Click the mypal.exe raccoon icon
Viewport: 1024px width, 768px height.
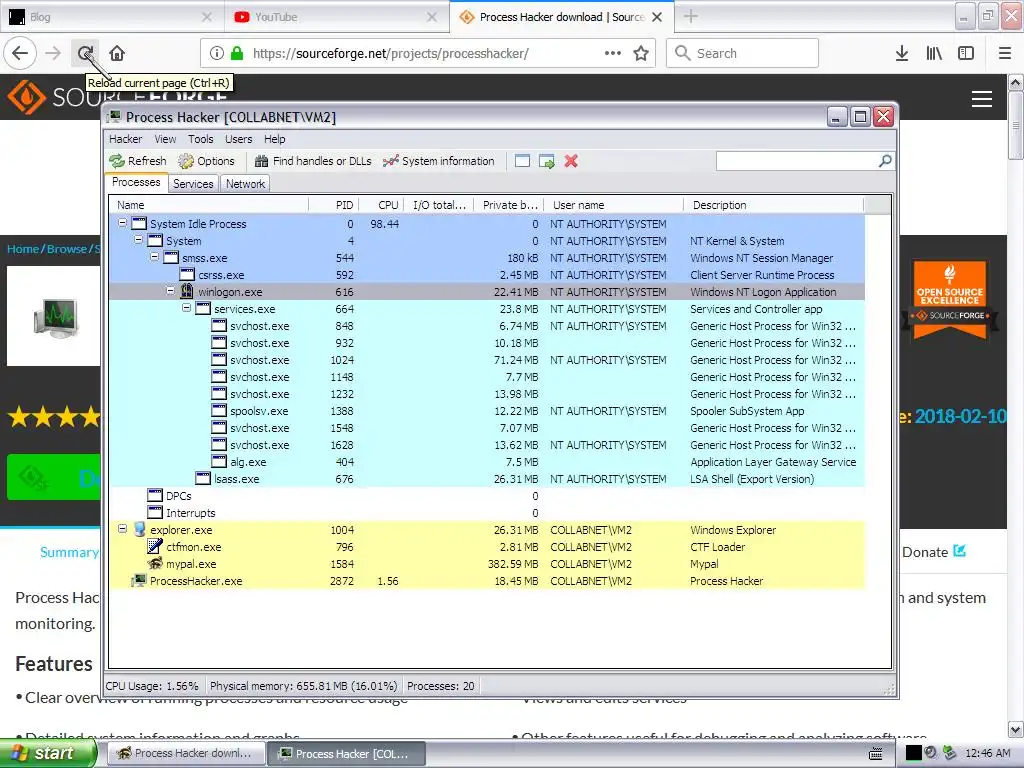155,564
